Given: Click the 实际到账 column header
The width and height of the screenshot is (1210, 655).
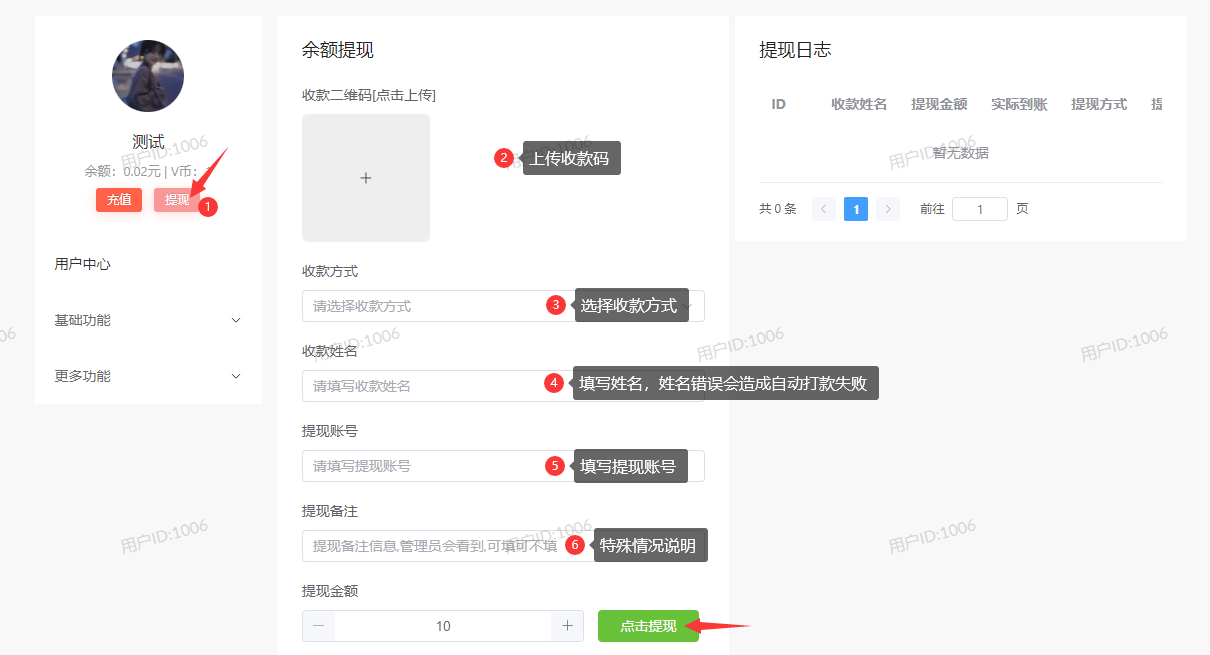Looking at the screenshot, I should (1019, 104).
